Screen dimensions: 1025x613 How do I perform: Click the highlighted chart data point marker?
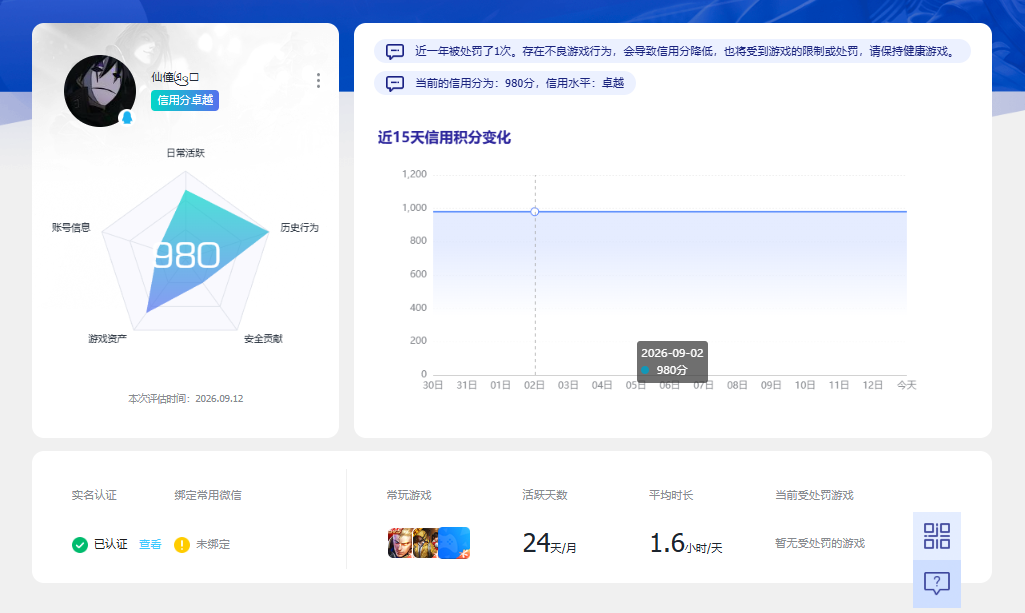(535, 212)
